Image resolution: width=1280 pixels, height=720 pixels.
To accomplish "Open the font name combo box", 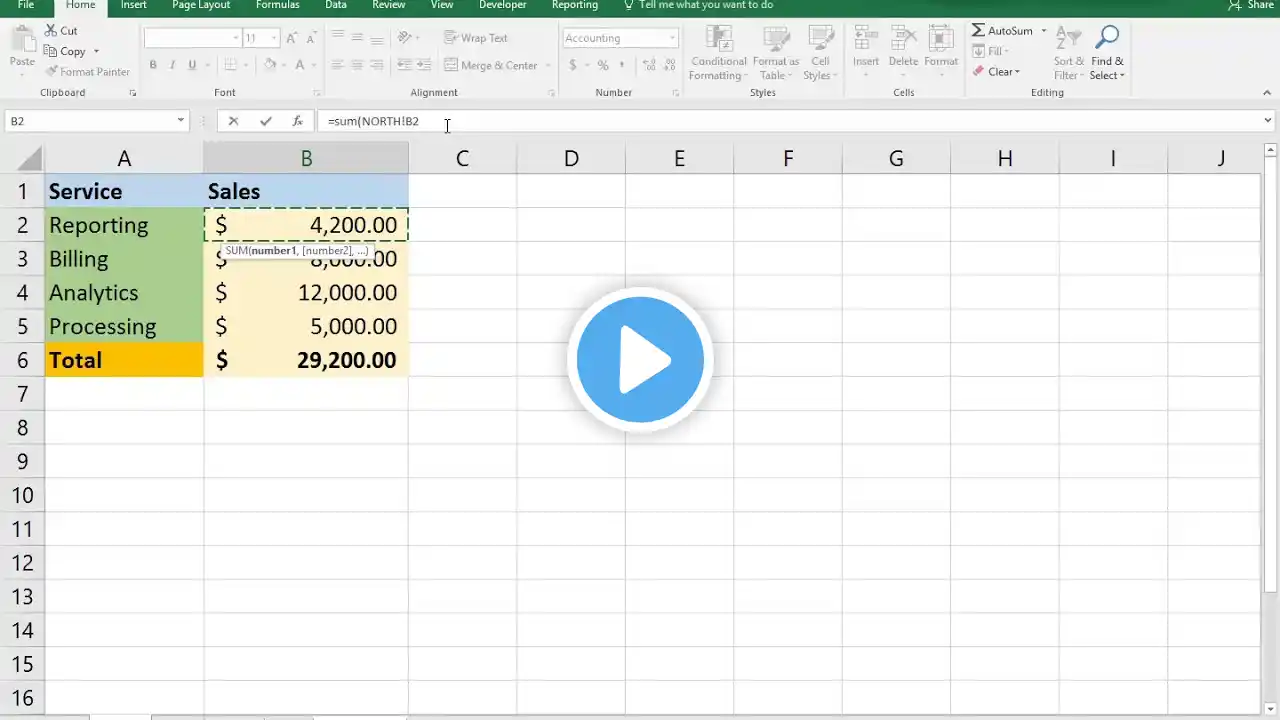I will click(192, 38).
